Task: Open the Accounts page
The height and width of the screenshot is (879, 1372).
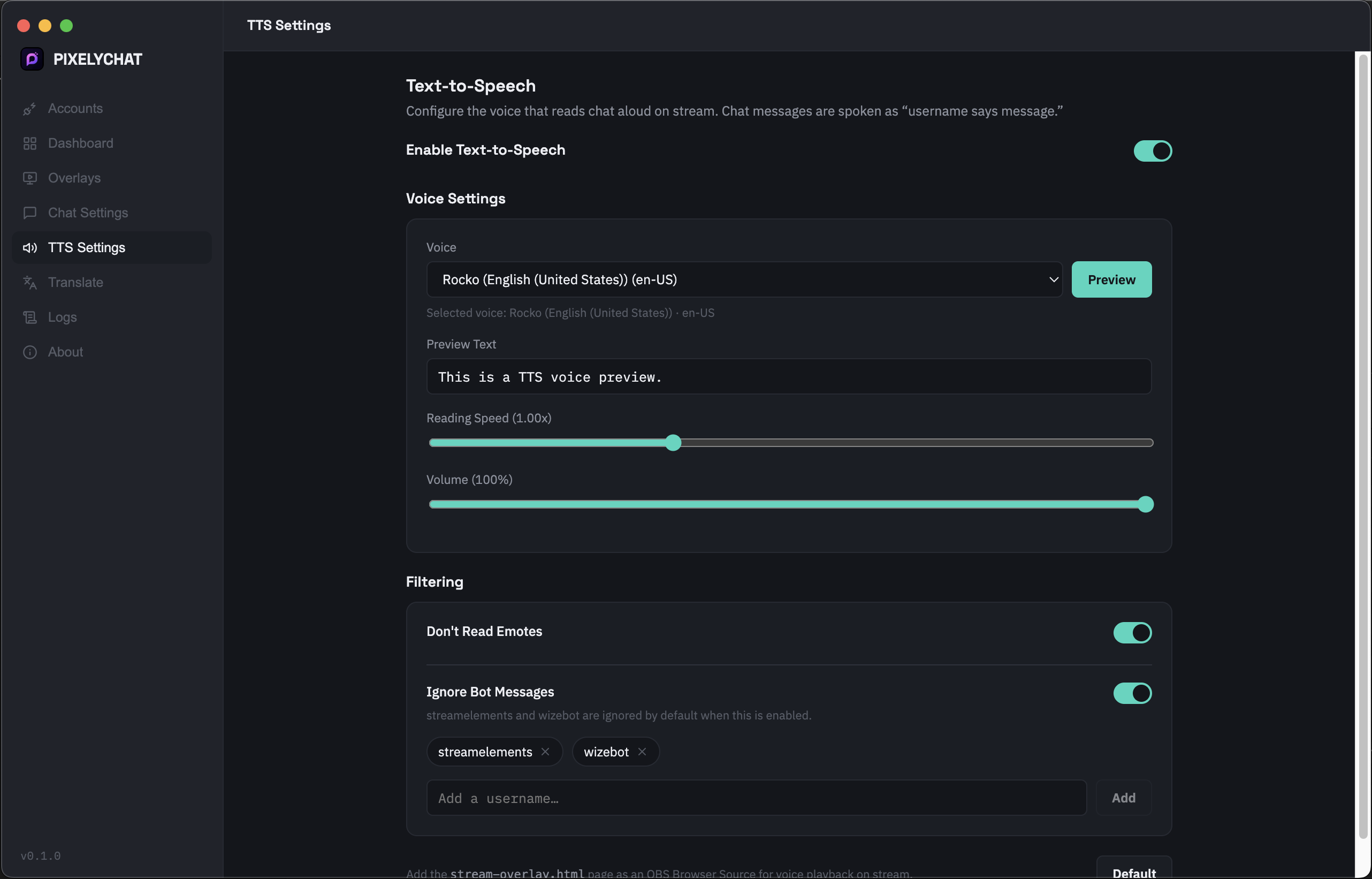Action: [x=112, y=109]
